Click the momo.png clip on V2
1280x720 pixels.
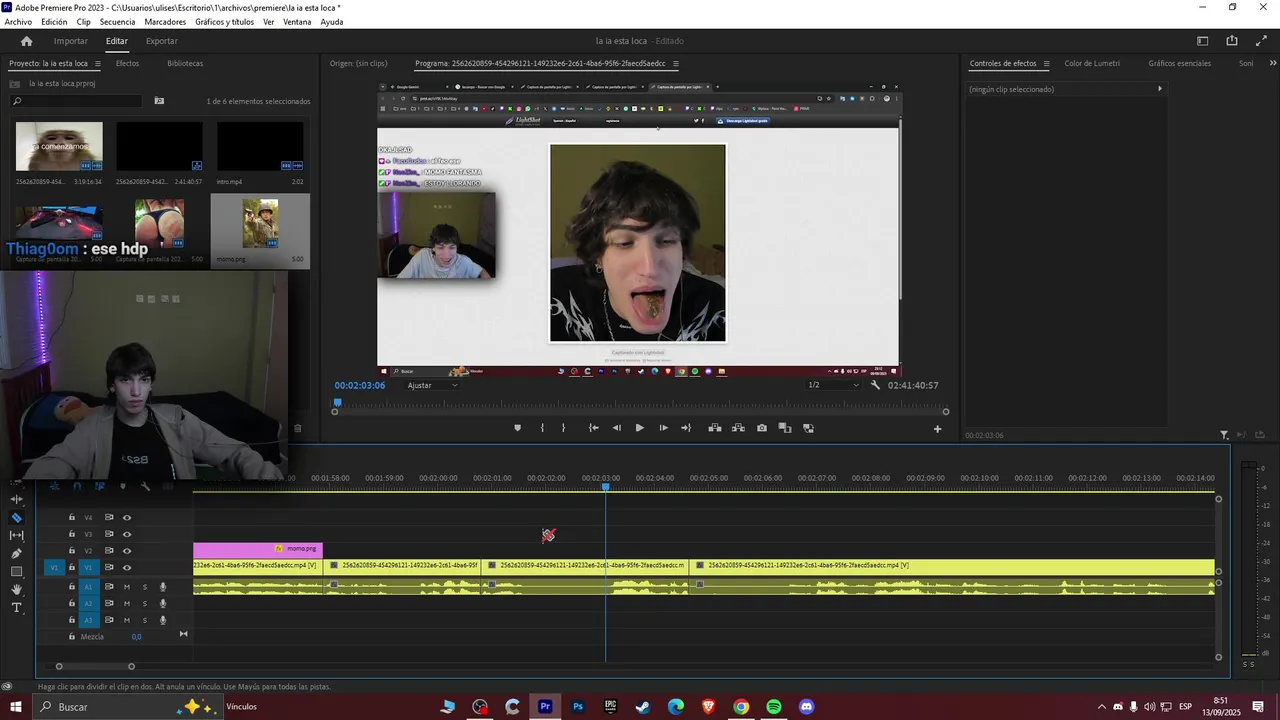tap(258, 549)
